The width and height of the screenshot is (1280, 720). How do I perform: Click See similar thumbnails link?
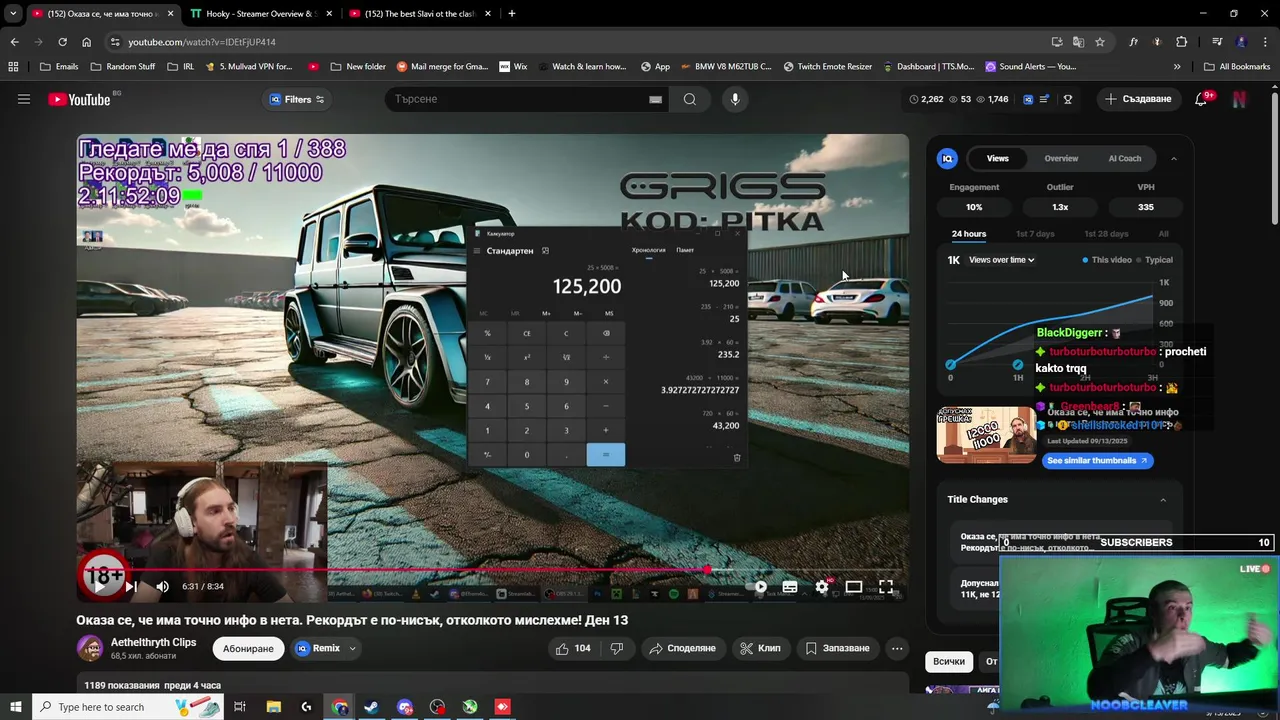(x=1097, y=461)
